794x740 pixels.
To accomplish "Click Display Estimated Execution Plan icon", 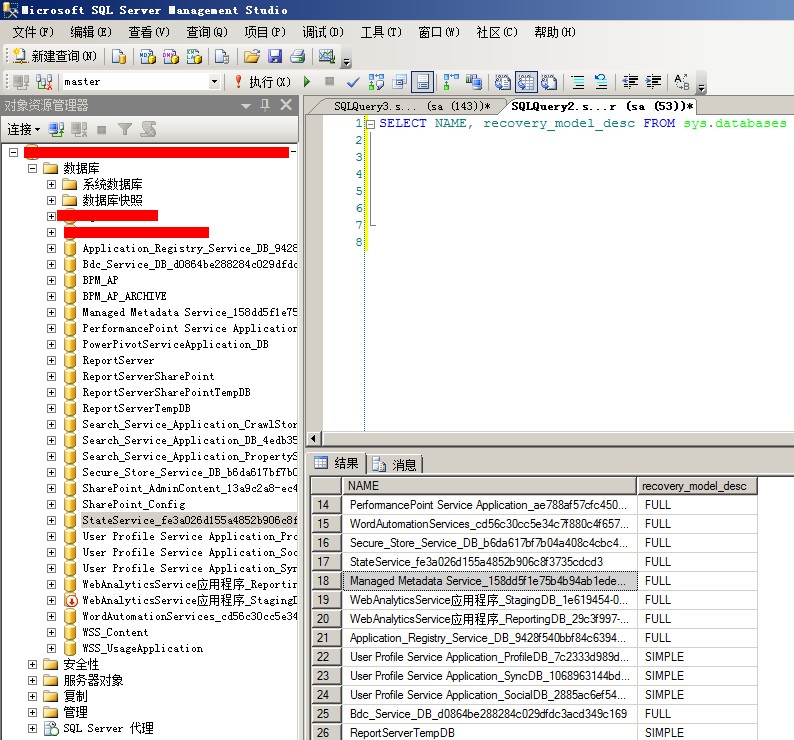I will coord(376,82).
